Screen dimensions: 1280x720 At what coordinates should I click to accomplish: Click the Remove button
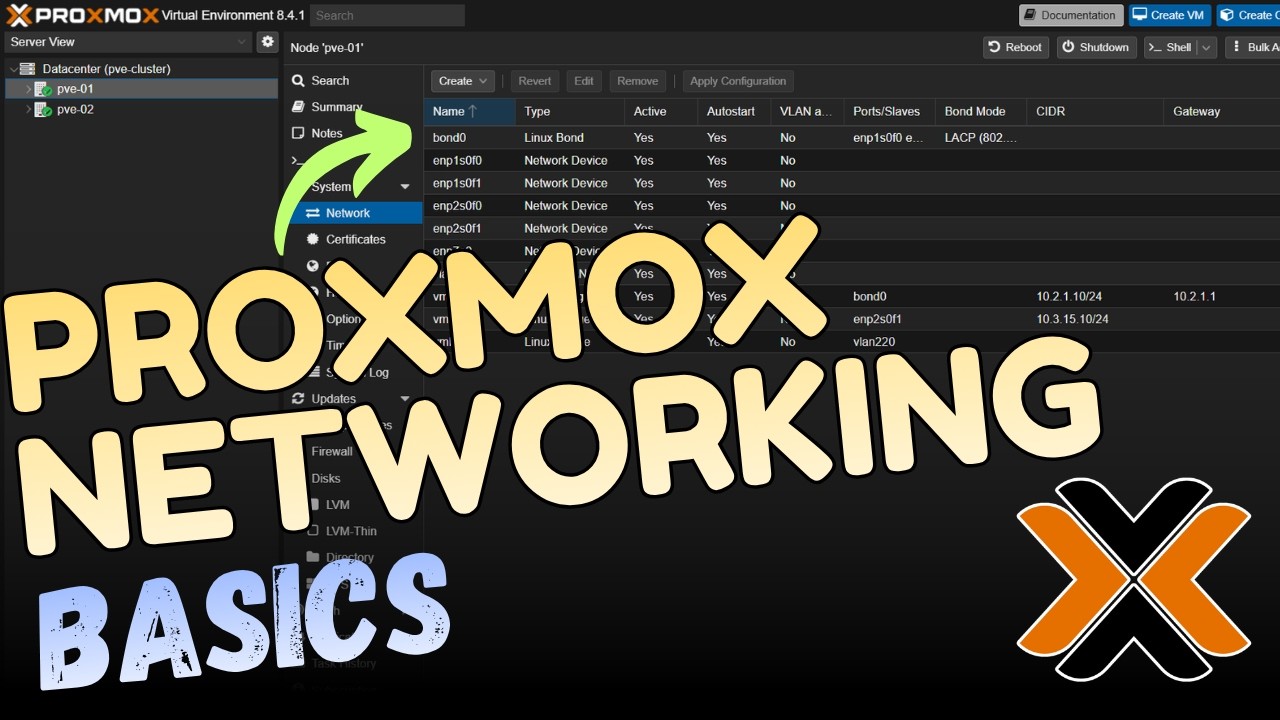[x=638, y=81]
